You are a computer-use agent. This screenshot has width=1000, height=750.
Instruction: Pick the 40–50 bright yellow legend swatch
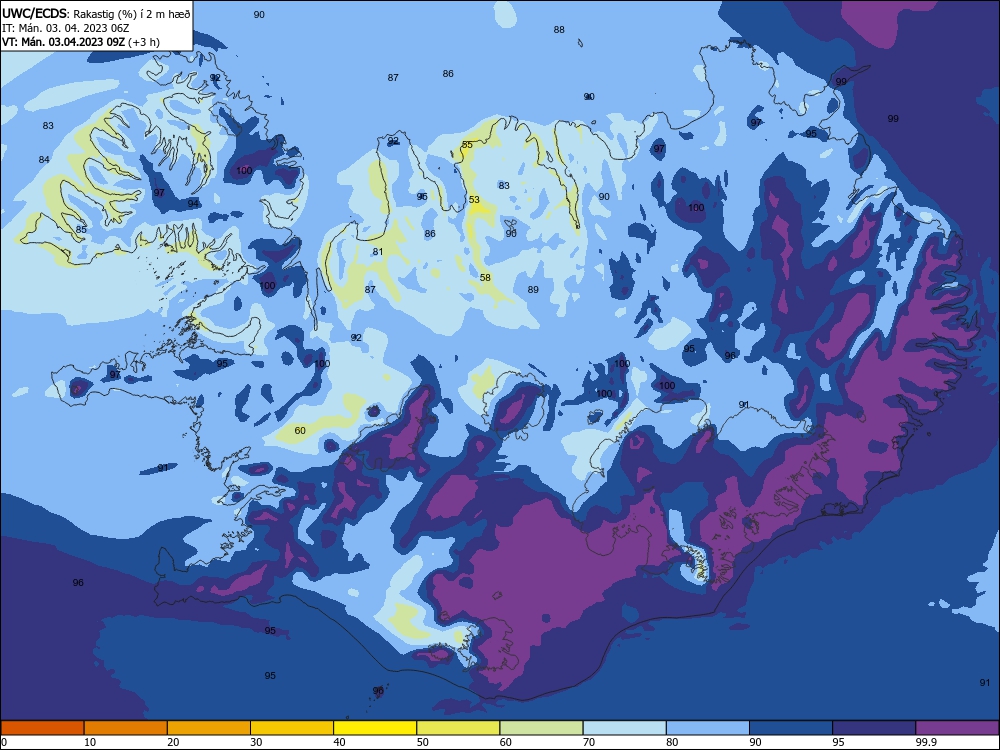click(x=375, y=728)
